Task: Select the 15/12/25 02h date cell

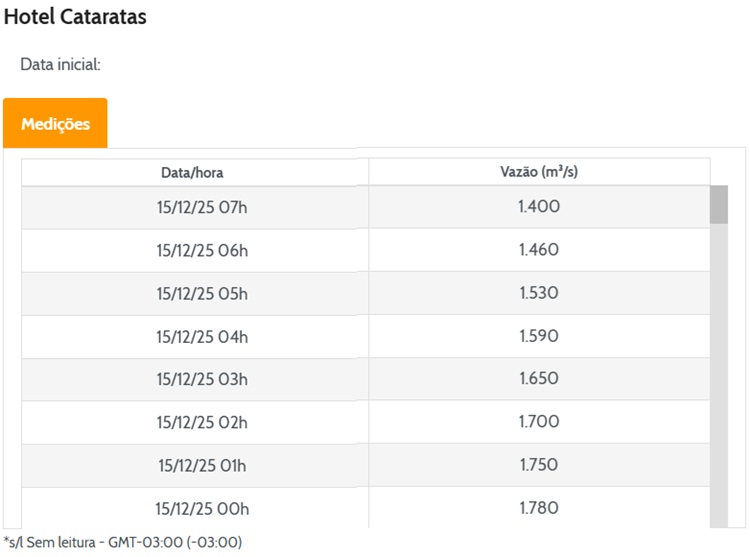Action: [202, 422]
